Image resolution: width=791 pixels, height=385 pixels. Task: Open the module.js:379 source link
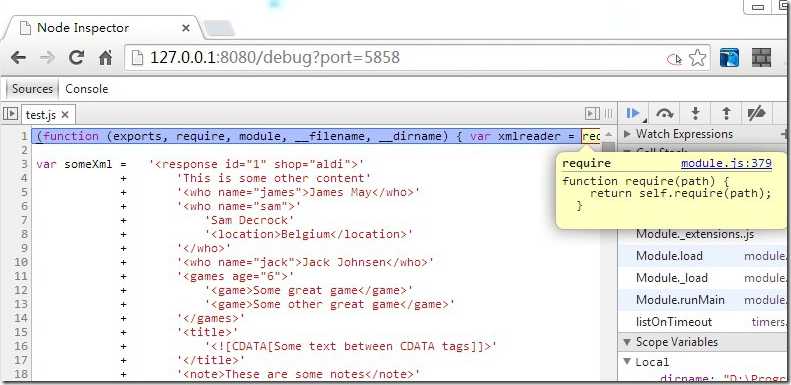pos(726,163)
